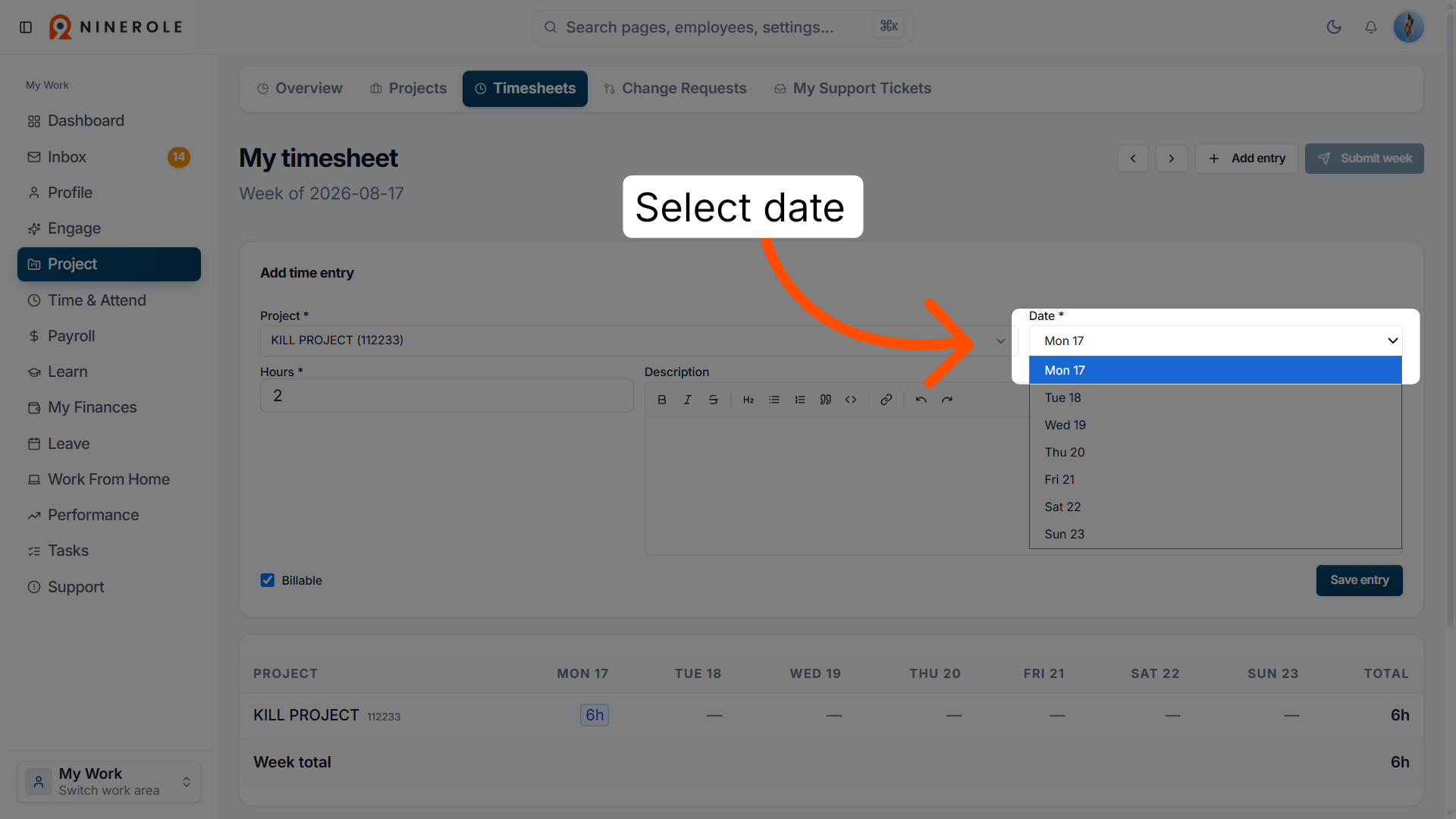This screenshot has height=819, width=1456.
Task: Open Inbox in the sidebar
Action: 109,157
